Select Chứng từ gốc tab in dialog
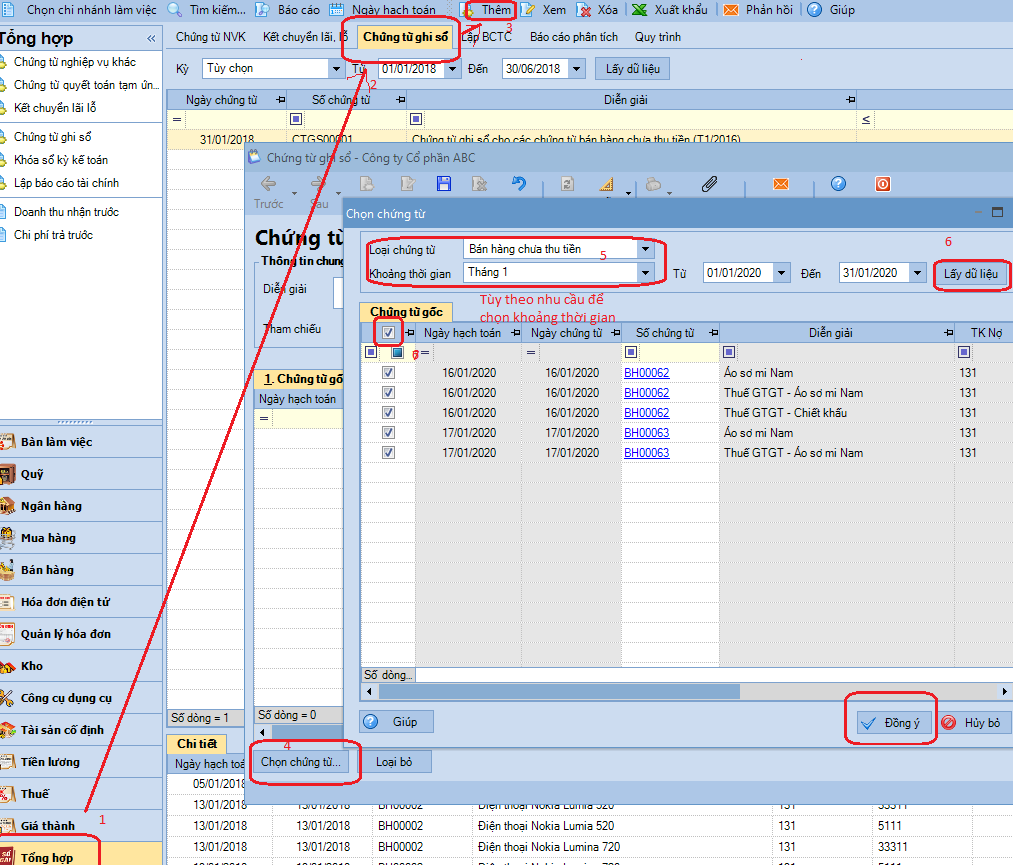 [406, 312]
